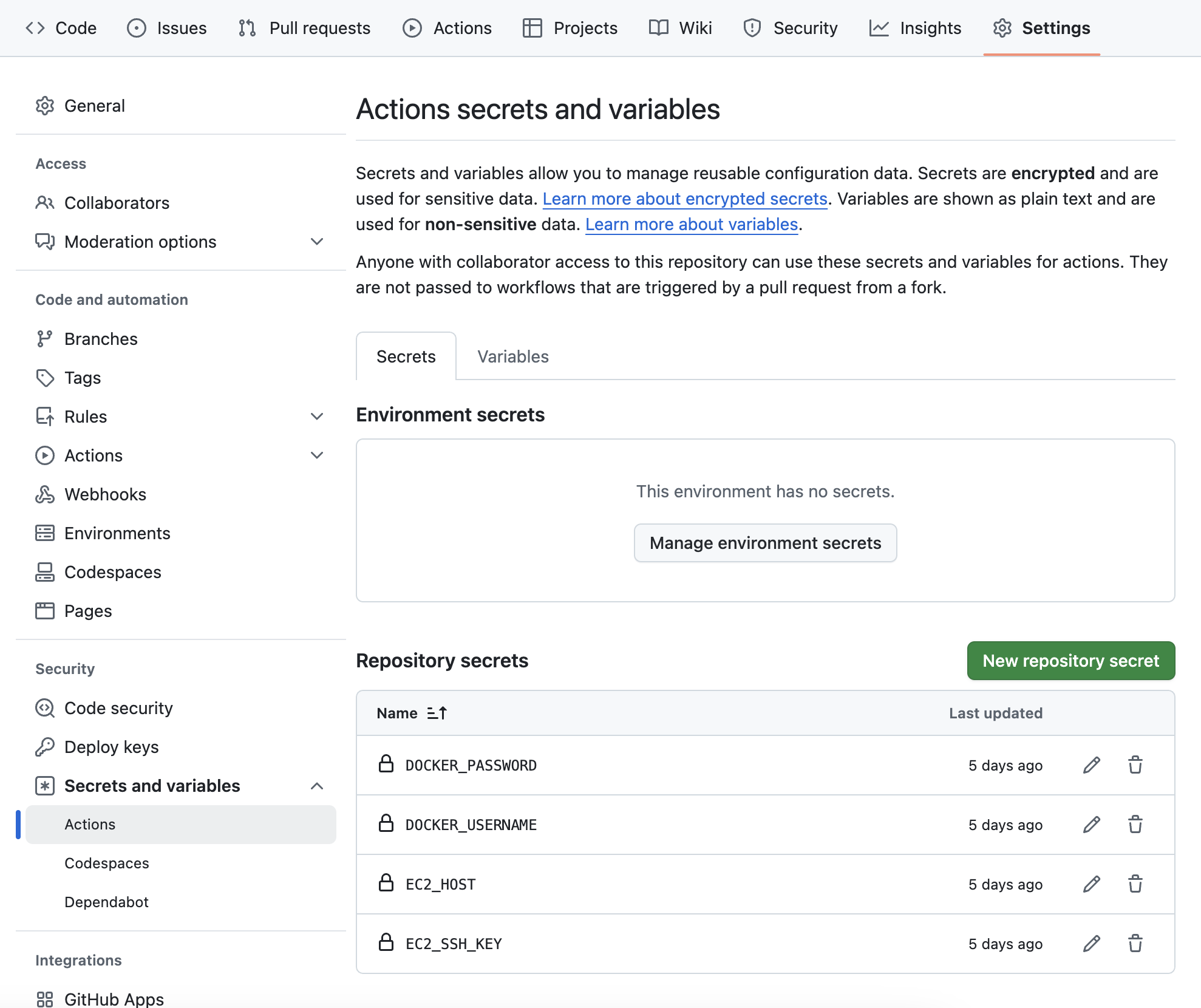Screen dimensions: 1201x1008
Task: Switch to the Variables tab
Action: [x=512, y=356]
